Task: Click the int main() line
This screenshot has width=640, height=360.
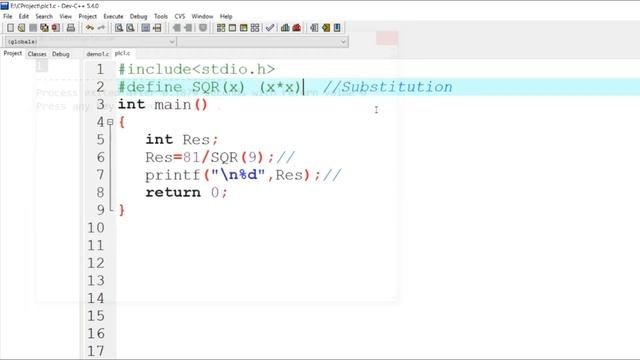Action: [x=162, y=104]
